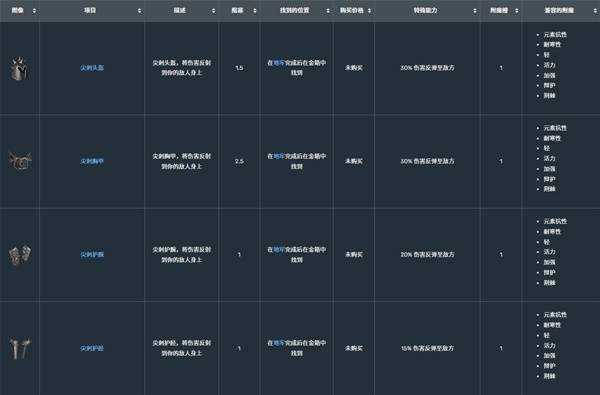Viewport: 600px width, 395px height.
Task: Follow the 地牢 link in the greaves row
Action: [279, 343]
